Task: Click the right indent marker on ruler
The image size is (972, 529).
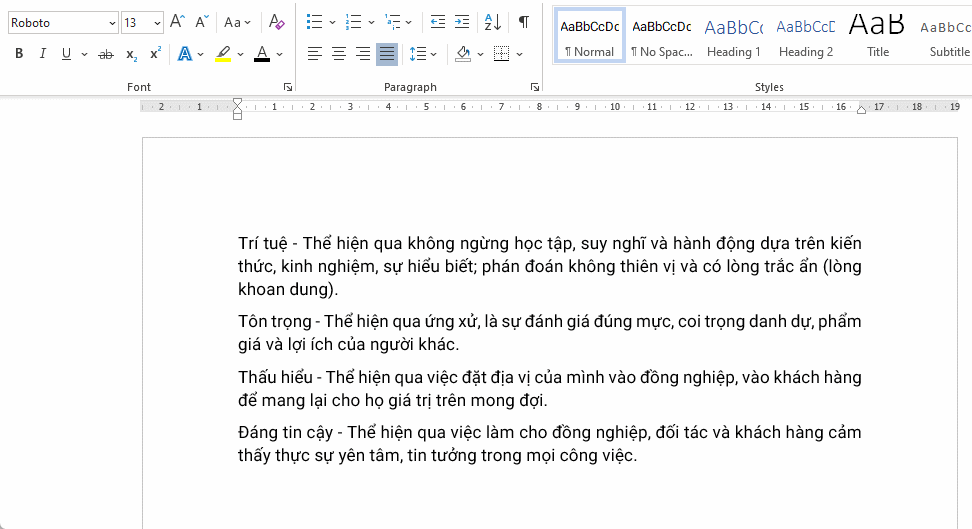Action: pos(861,110)
